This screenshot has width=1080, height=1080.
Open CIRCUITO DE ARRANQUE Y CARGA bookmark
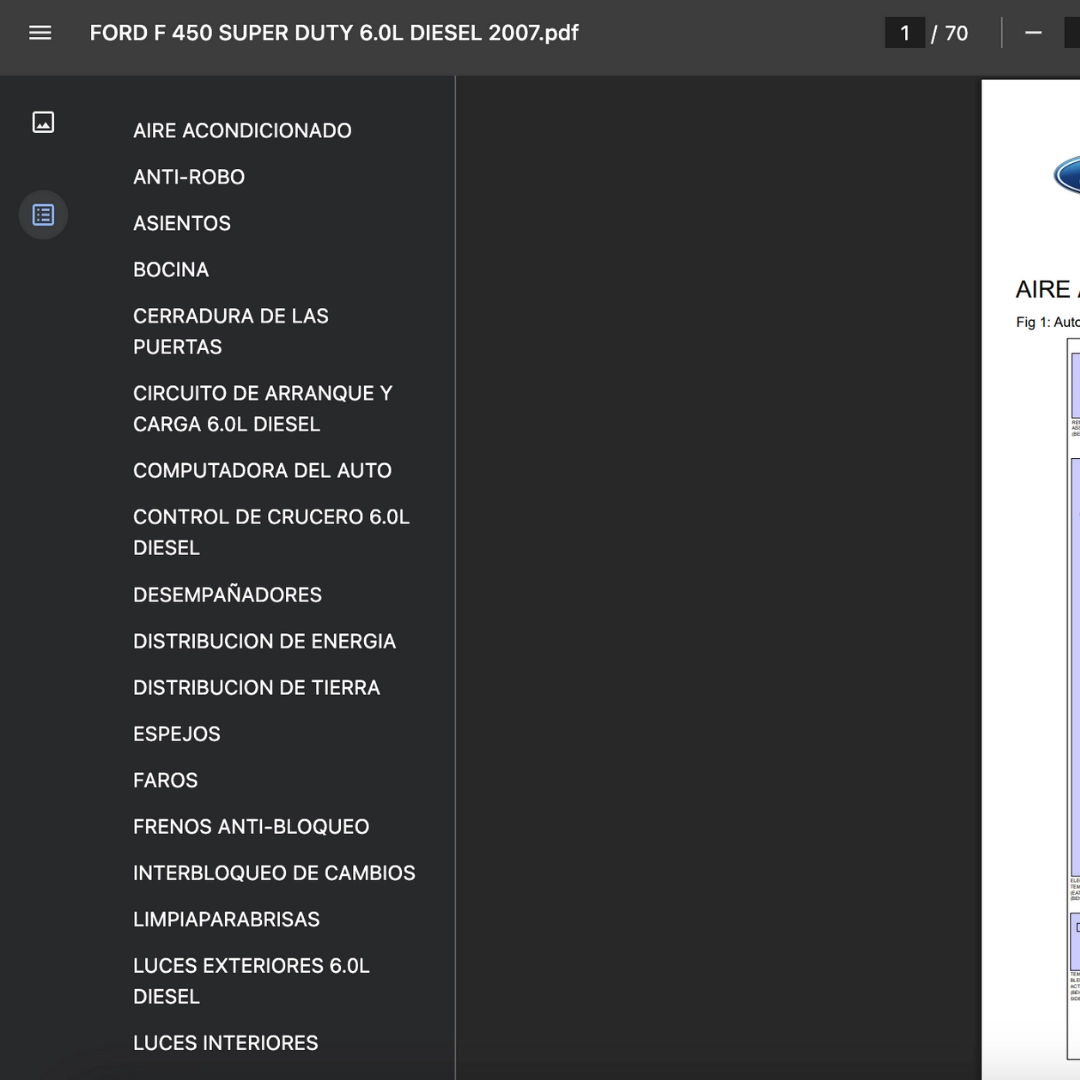[x=263, y=408]
